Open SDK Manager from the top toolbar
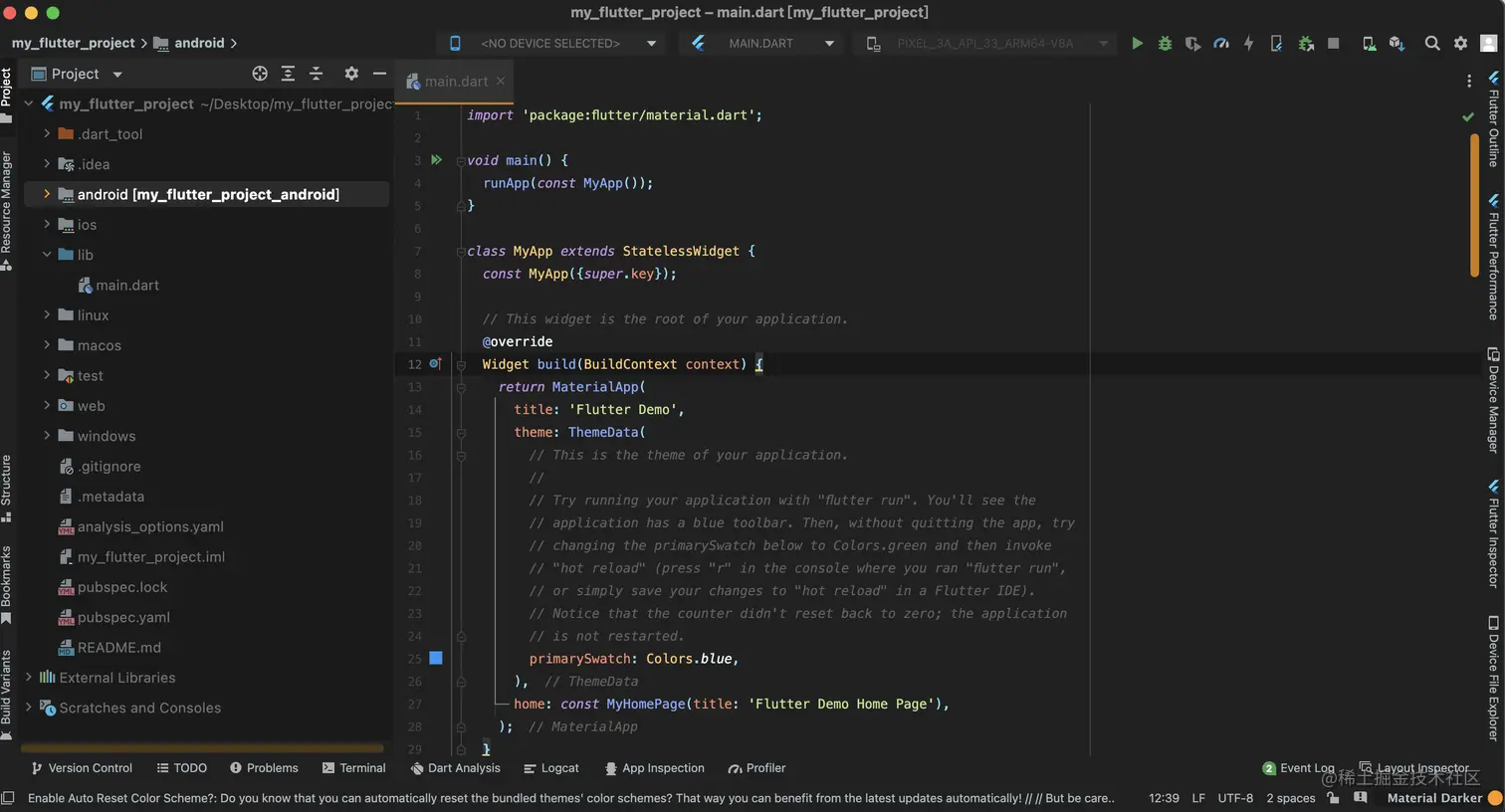The height and width of the screenshot is (812, 1505). click(1397, 44)
